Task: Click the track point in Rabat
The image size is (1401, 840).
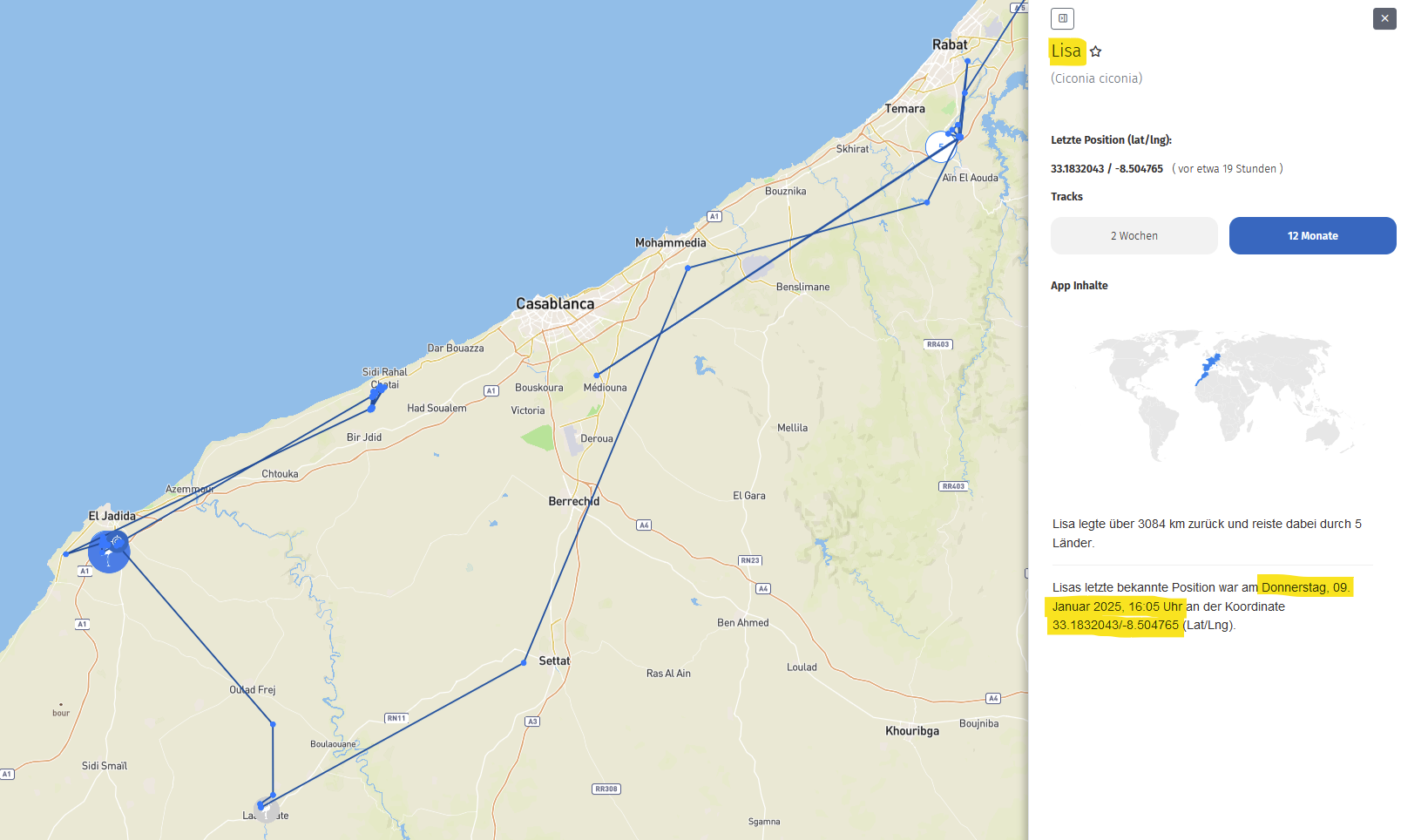Action: click(x=967, y=61)
